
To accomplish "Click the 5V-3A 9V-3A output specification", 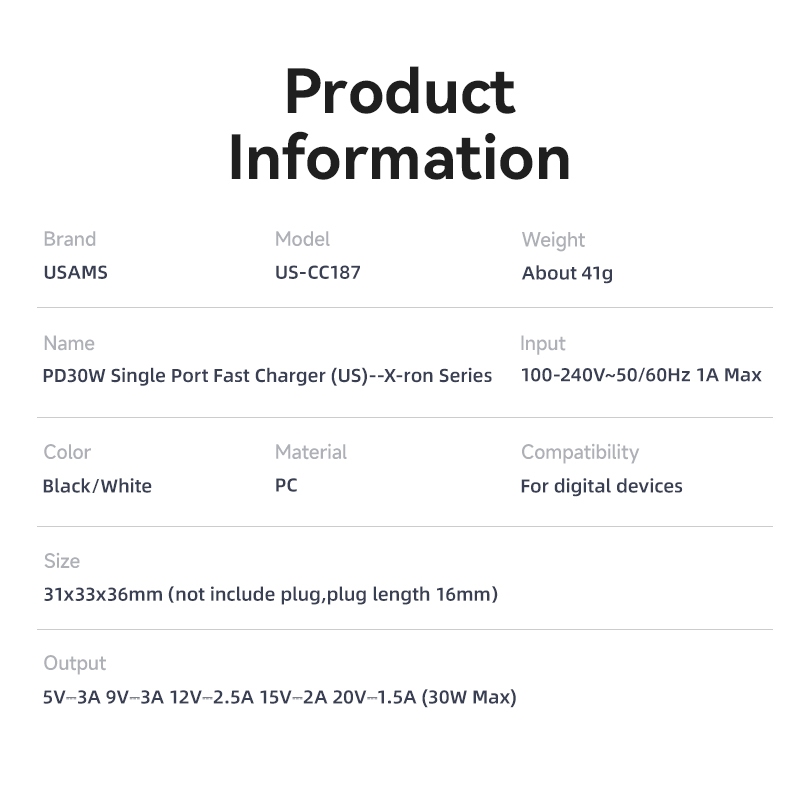I will [x=280, y=697].
